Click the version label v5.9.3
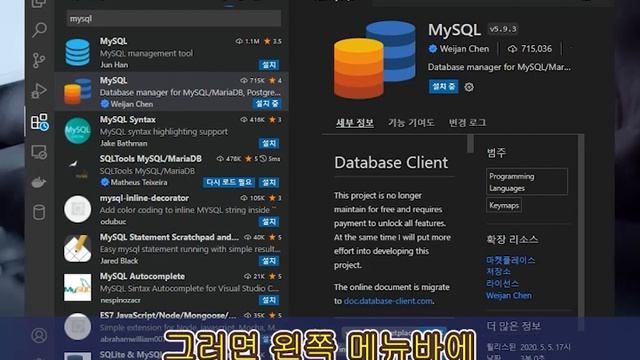 click(503, 29)
